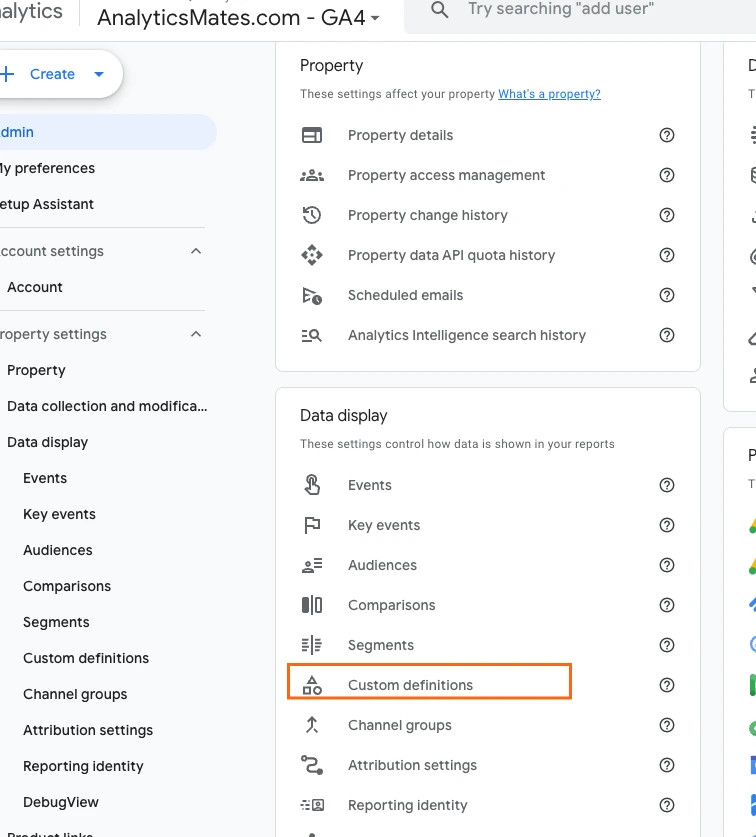Open help for Key events
Viewport: 756px width, 837px height.
667,525
